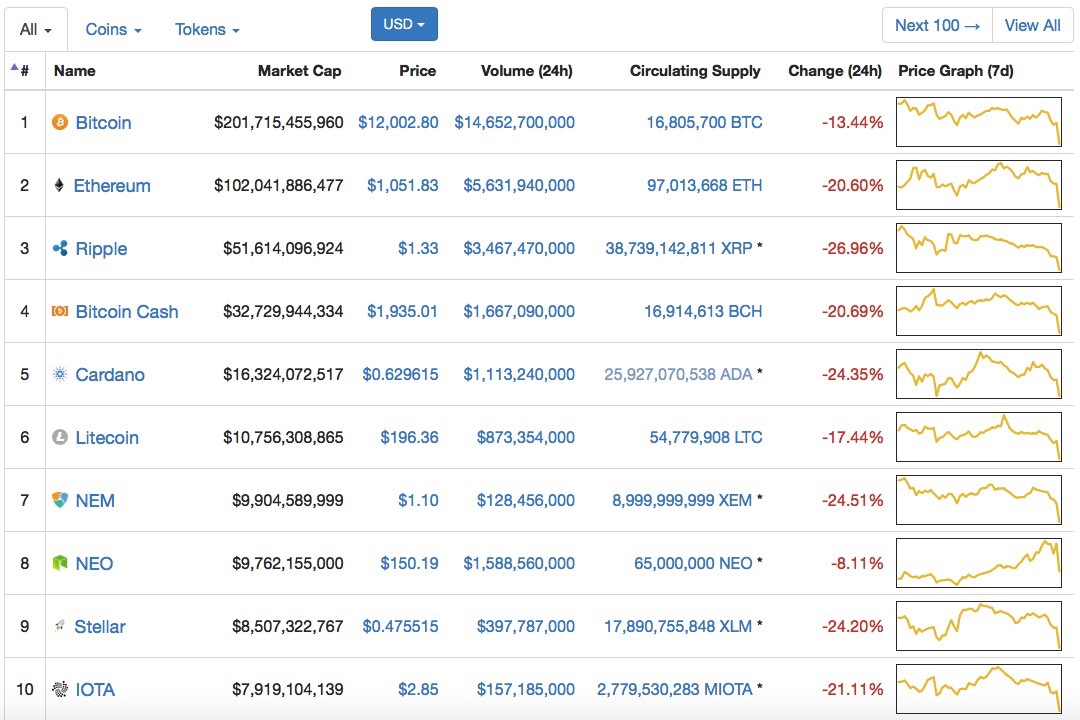Click NEO supply 65,000,000 NEO

693,564
